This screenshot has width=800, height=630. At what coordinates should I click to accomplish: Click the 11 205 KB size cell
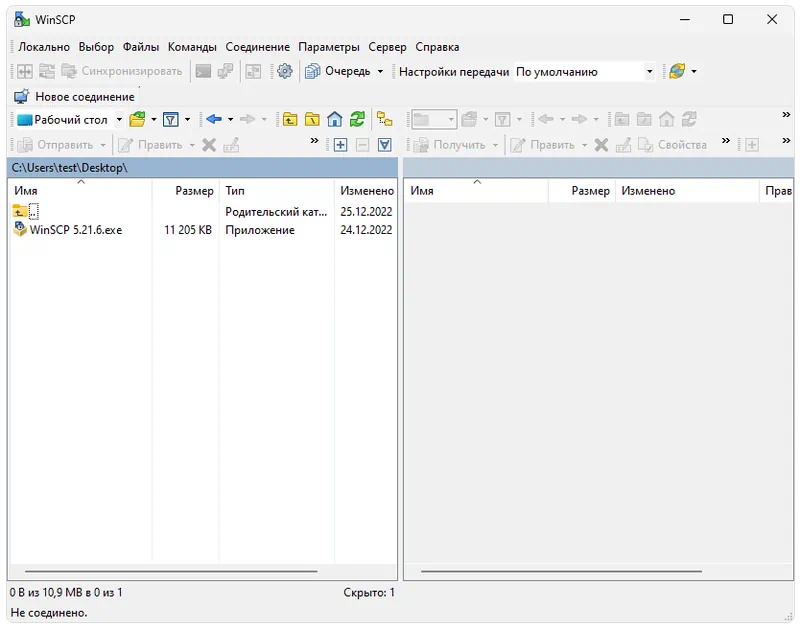pyautogui.click(x=188, y=230)
